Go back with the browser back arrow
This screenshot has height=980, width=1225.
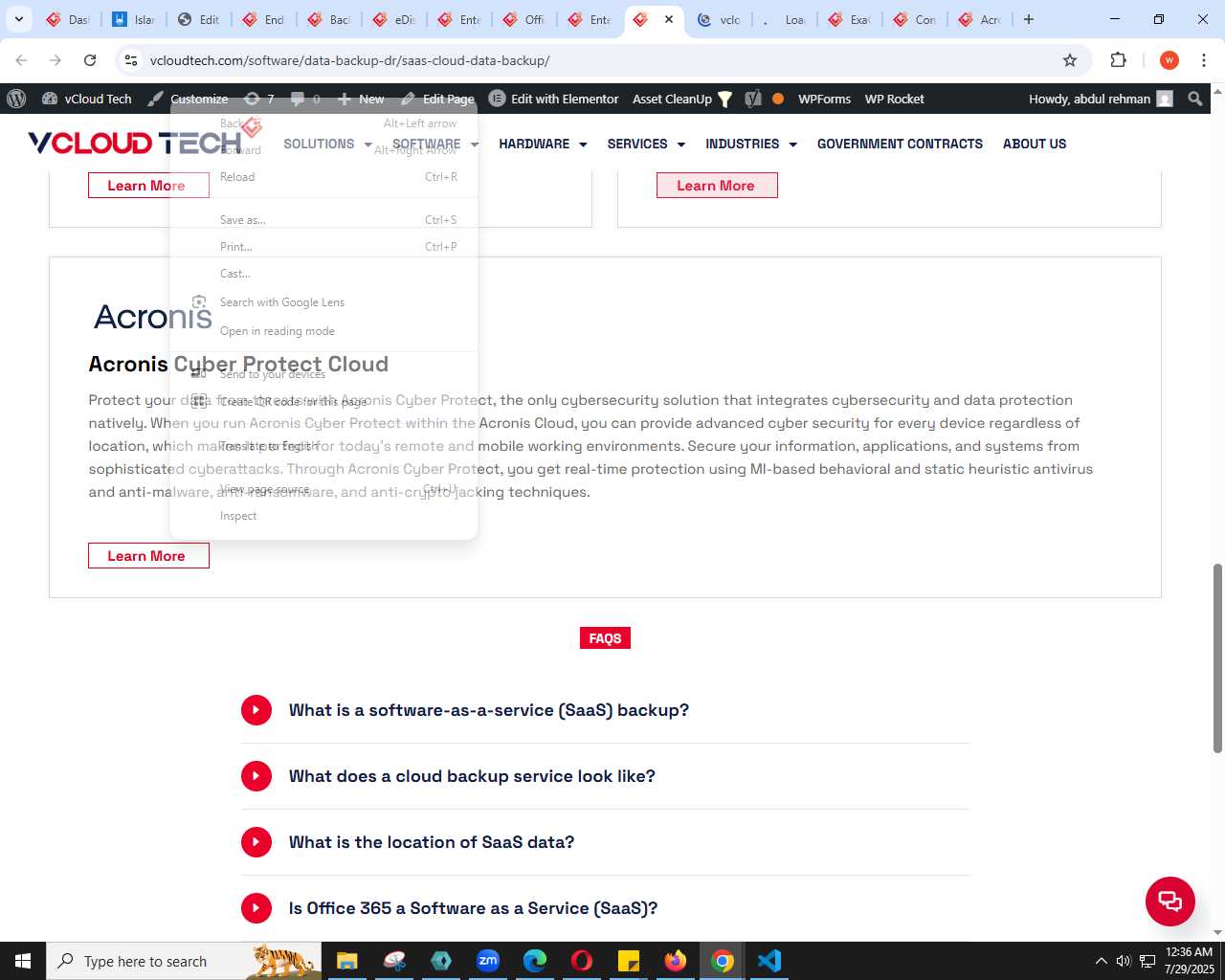21,60
